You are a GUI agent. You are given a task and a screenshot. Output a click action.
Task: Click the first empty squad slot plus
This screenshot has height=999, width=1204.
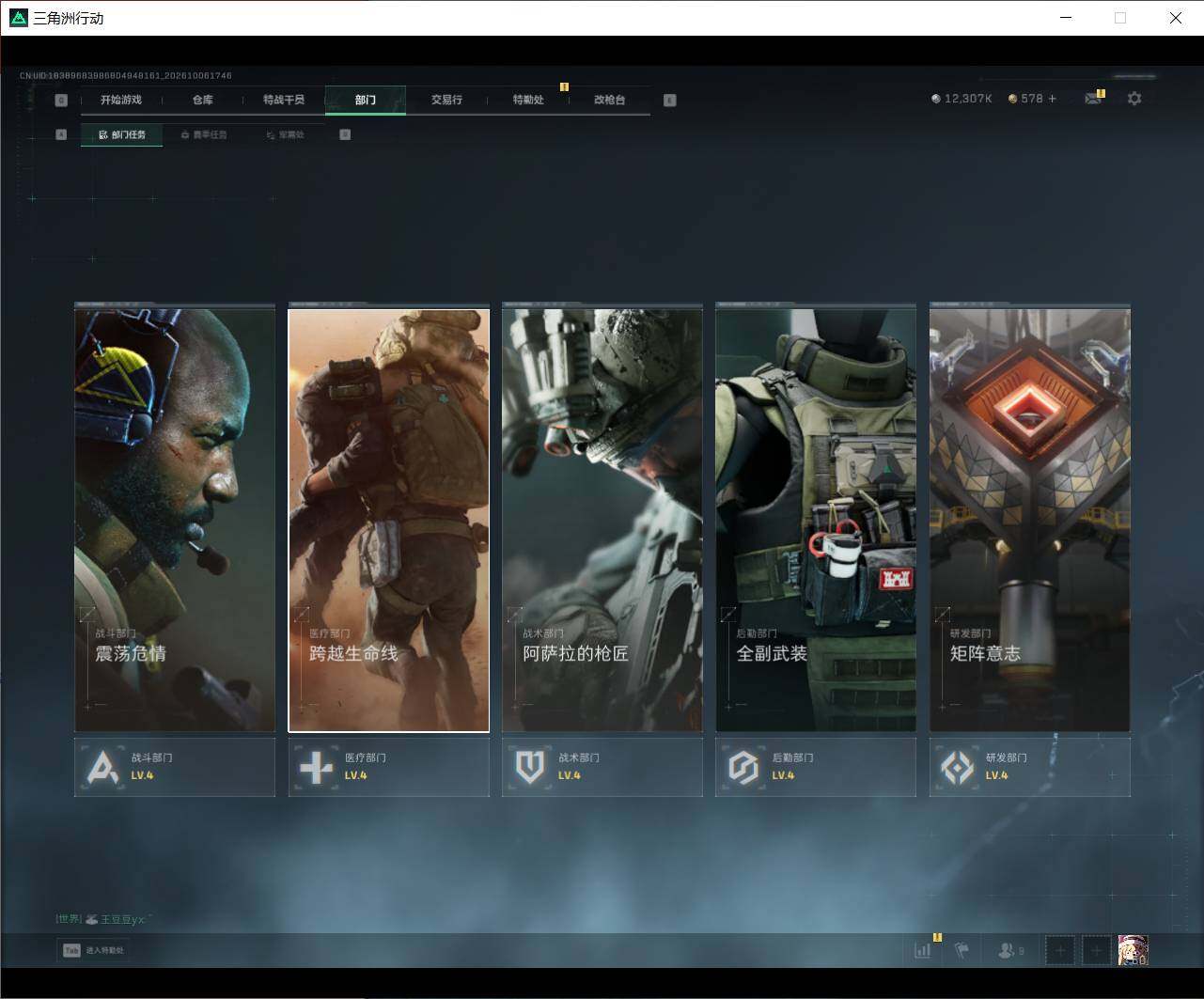pyautogui.click(x=1060, y=950)
